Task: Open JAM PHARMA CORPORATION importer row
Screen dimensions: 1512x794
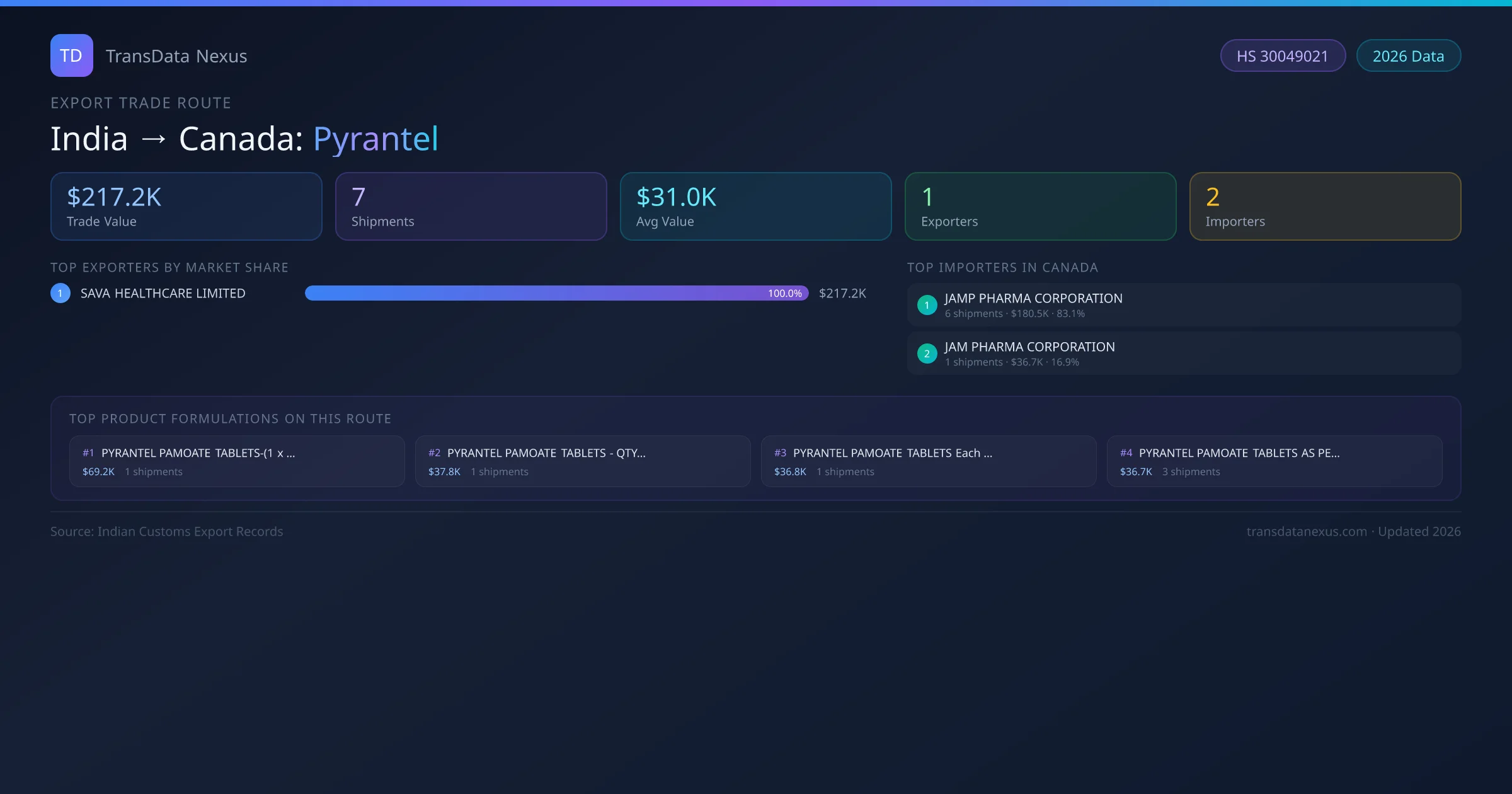Action: pyautogui.click(x=1183, y=354)
